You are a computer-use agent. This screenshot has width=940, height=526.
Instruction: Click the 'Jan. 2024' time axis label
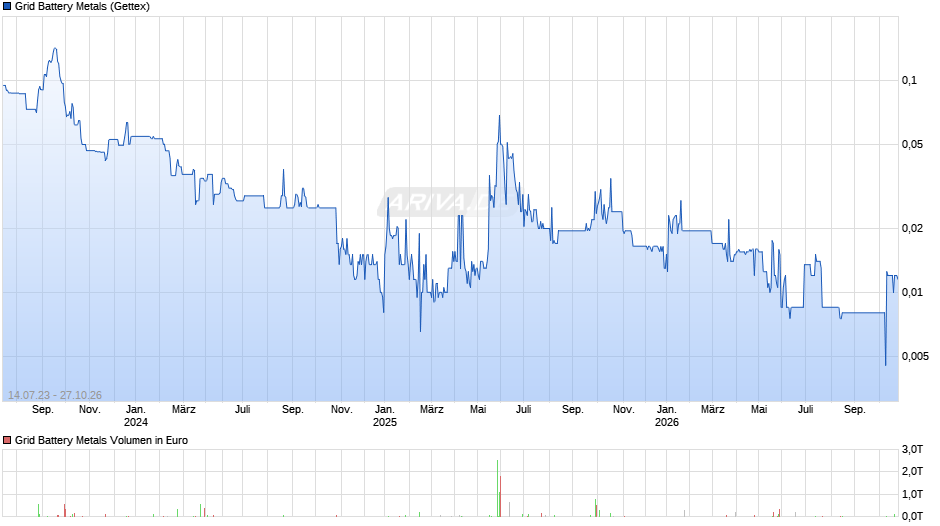(135, 416)
